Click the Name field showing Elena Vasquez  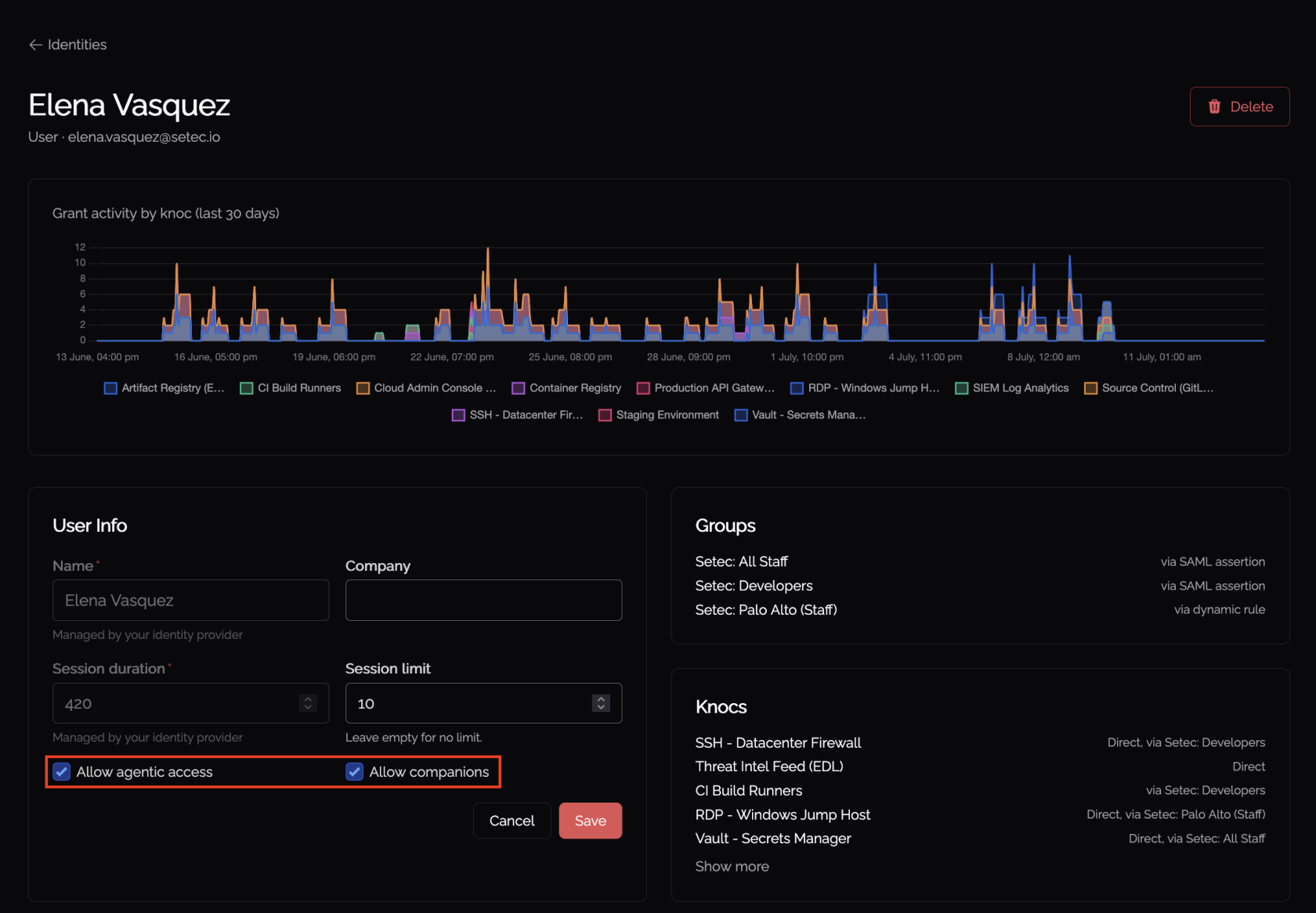(191, 601)
